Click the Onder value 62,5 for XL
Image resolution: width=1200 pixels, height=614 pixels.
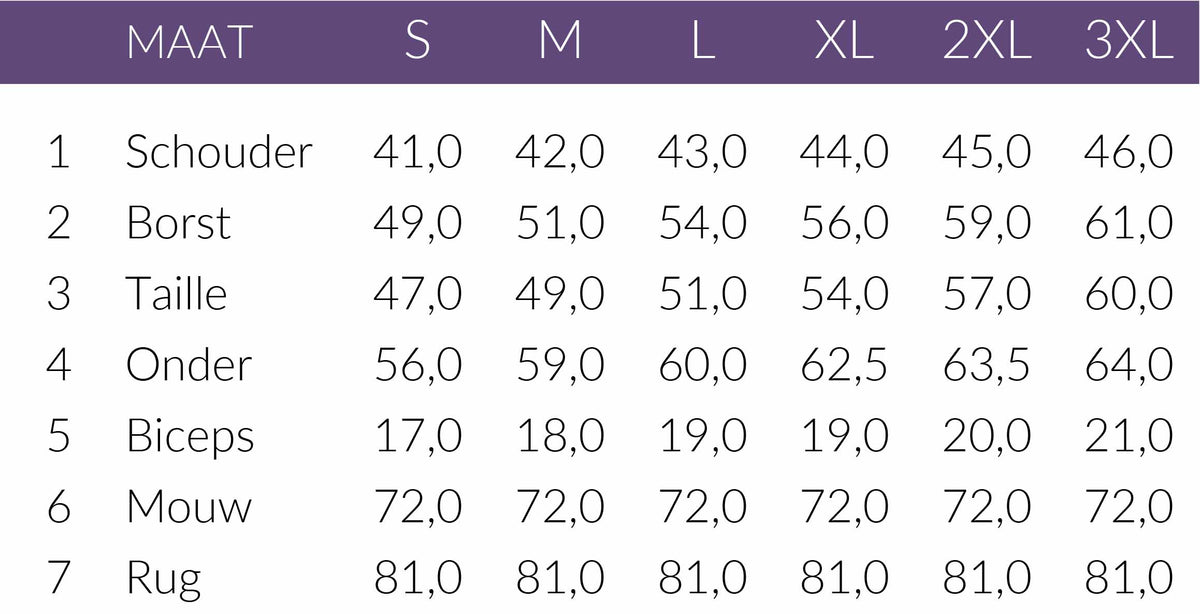[x=844, y=365]
